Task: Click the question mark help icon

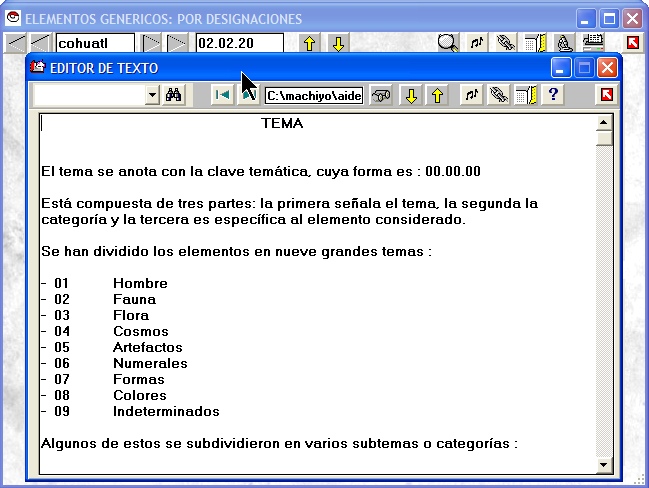Action: pyautogui.click(x=553, y=95)
